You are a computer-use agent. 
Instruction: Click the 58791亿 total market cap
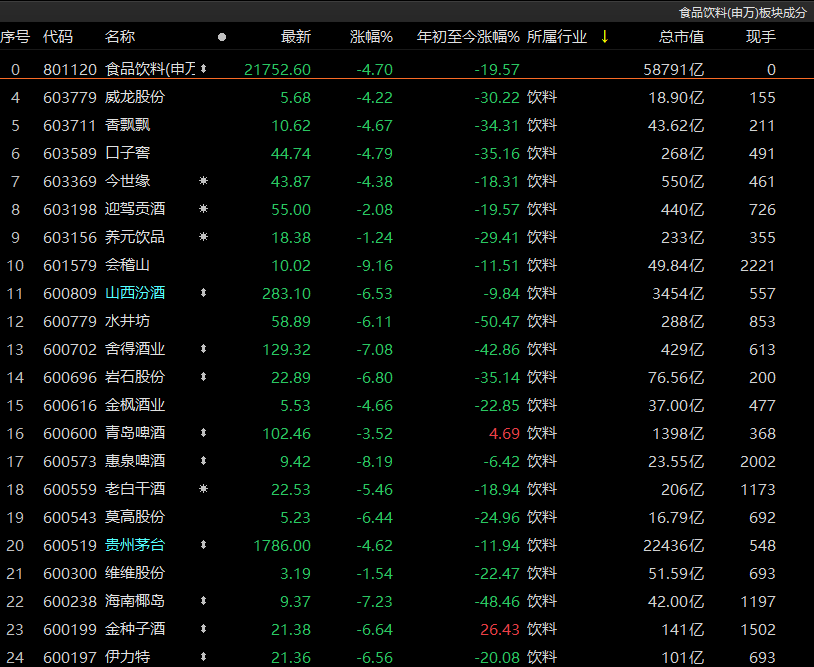(x=674, y=70)
